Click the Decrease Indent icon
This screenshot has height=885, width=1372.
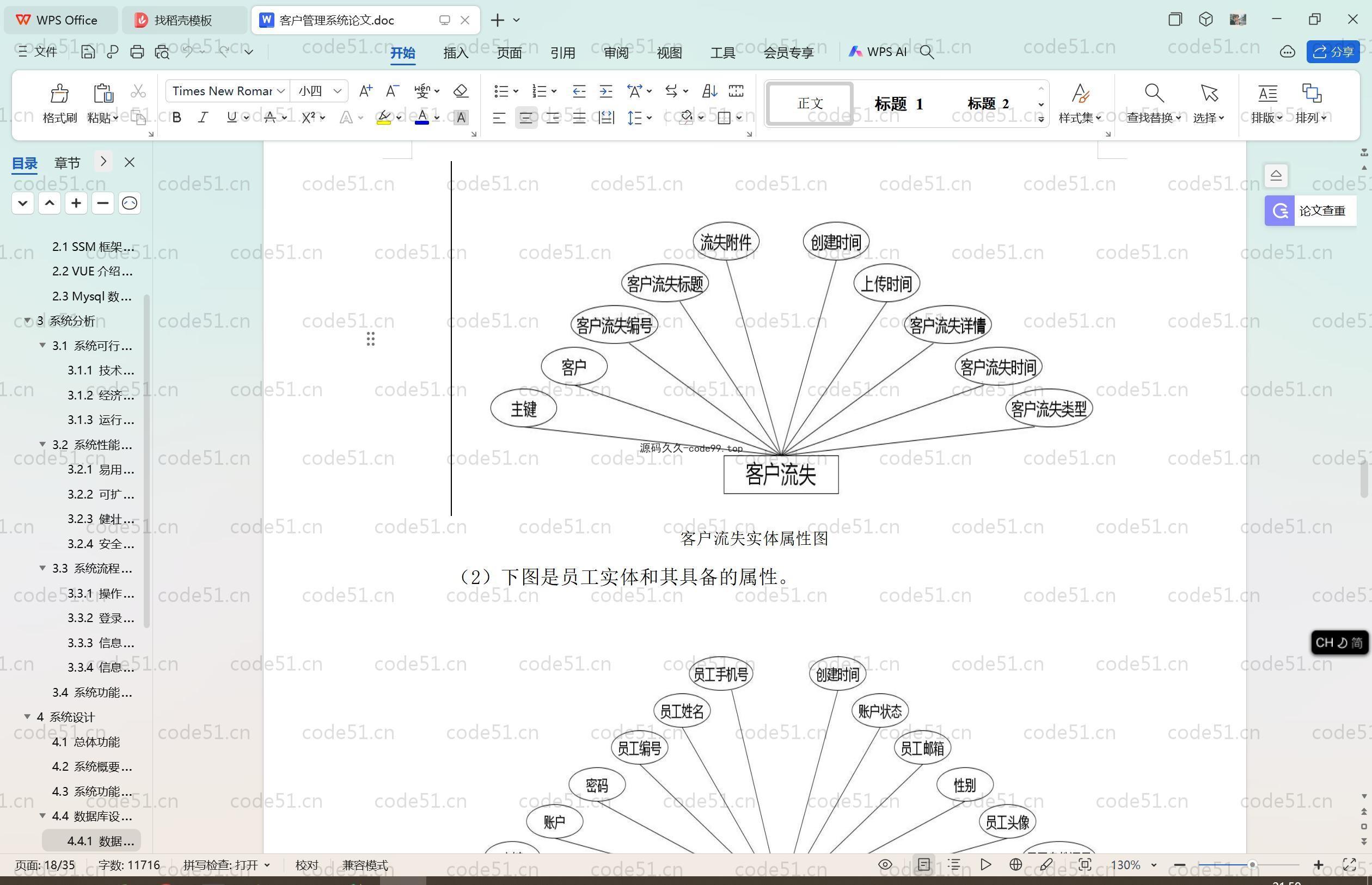579,91
